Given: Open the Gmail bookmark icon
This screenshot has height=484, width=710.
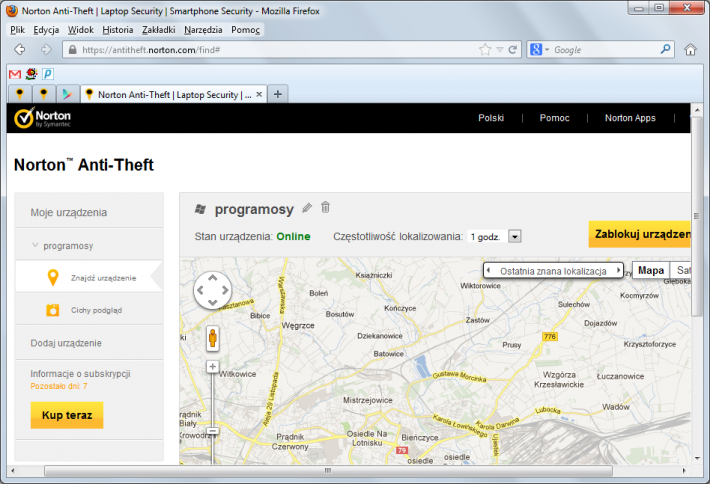Looking at the screenshot, I should click(15, 74).
